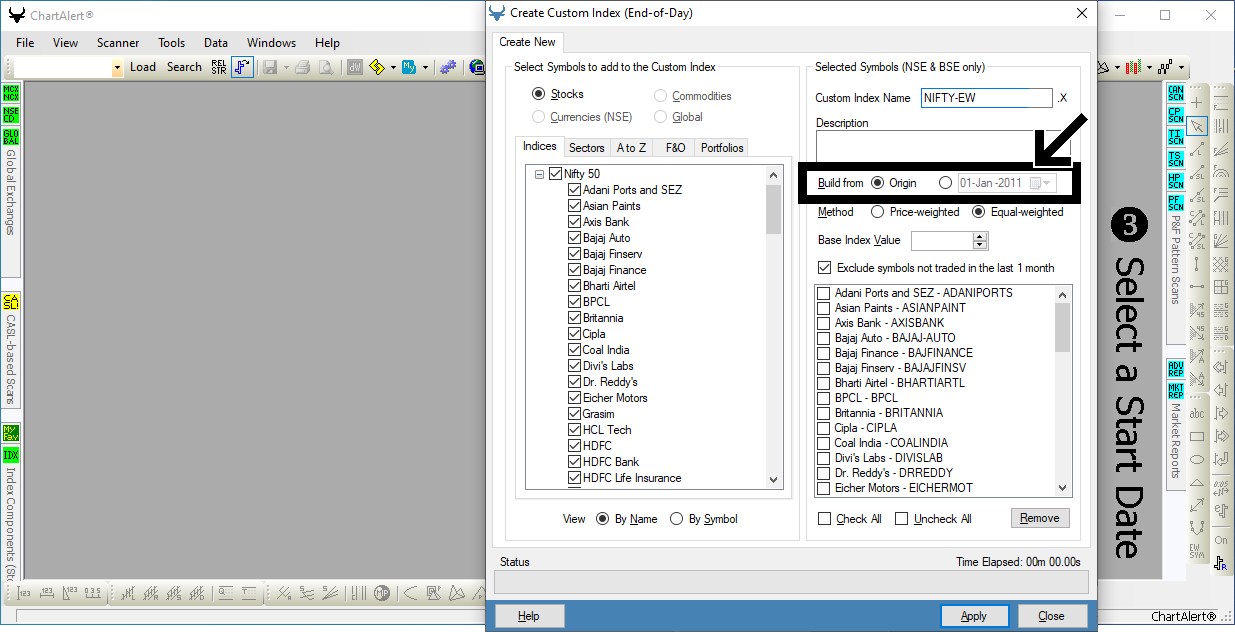
Task: Click the blue gears settings icon
Action: 449,67
